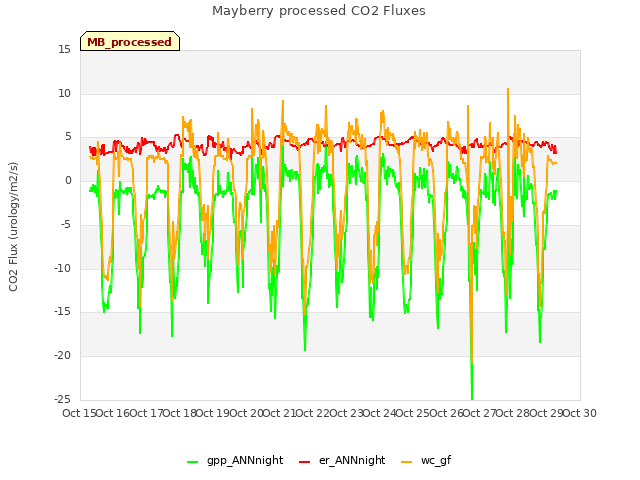Screen dimensions: 640x480
Task: Click the Oct 18 x-axis label
Action: point(179,413)
